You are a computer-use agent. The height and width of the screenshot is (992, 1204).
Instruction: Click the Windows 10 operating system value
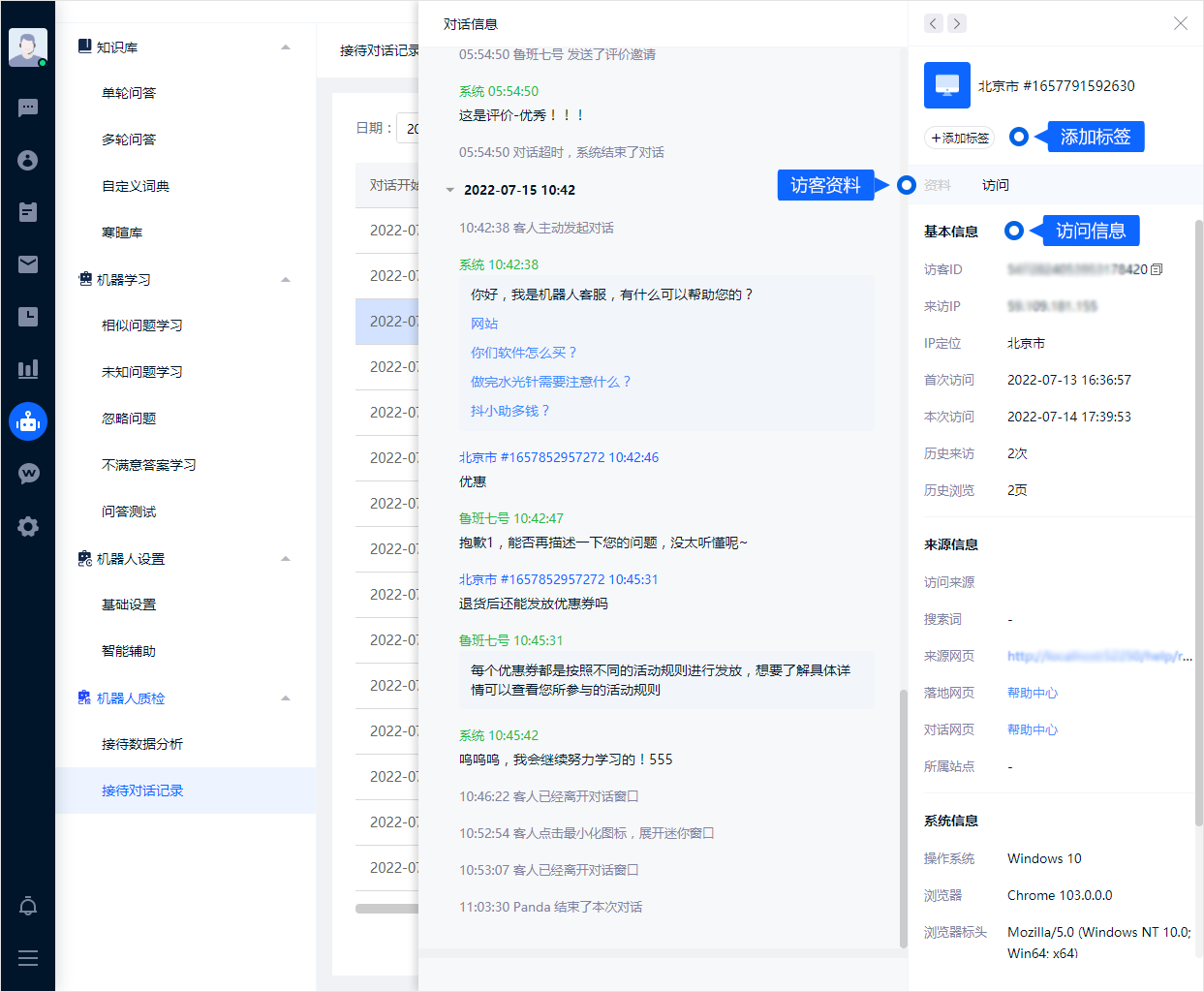1044,858
